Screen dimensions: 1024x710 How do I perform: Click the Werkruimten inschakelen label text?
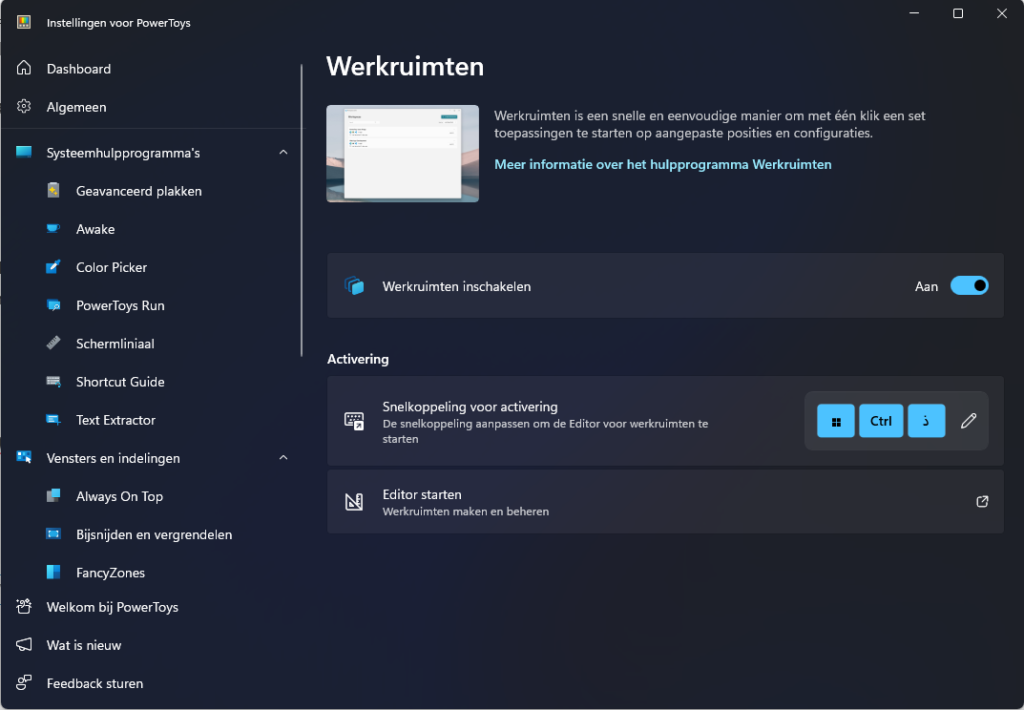point(456,286)
